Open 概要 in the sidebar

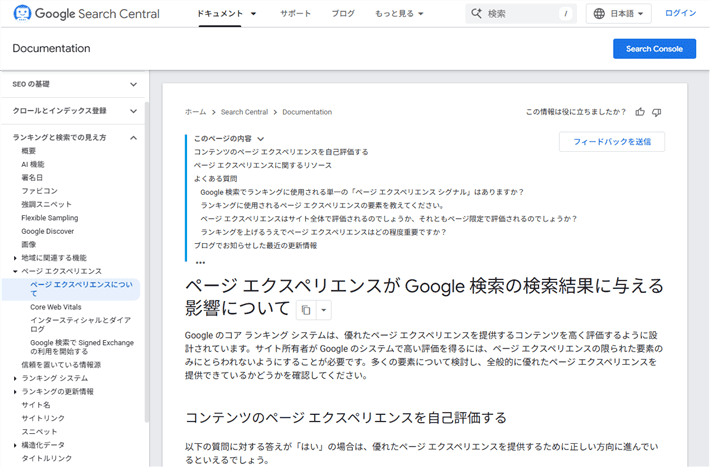29,151
